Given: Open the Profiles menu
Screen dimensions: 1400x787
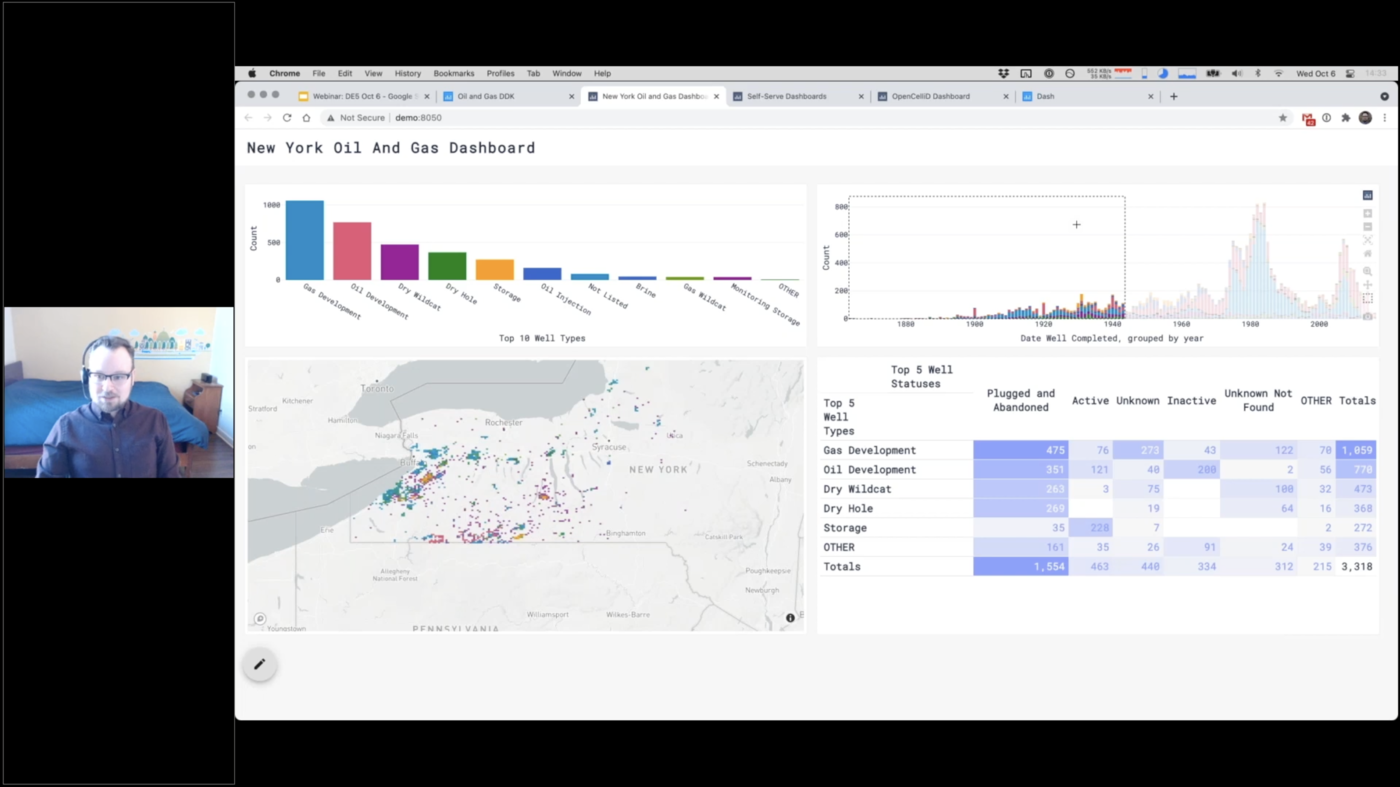Looking at the screenshot, I should (501, 73).
